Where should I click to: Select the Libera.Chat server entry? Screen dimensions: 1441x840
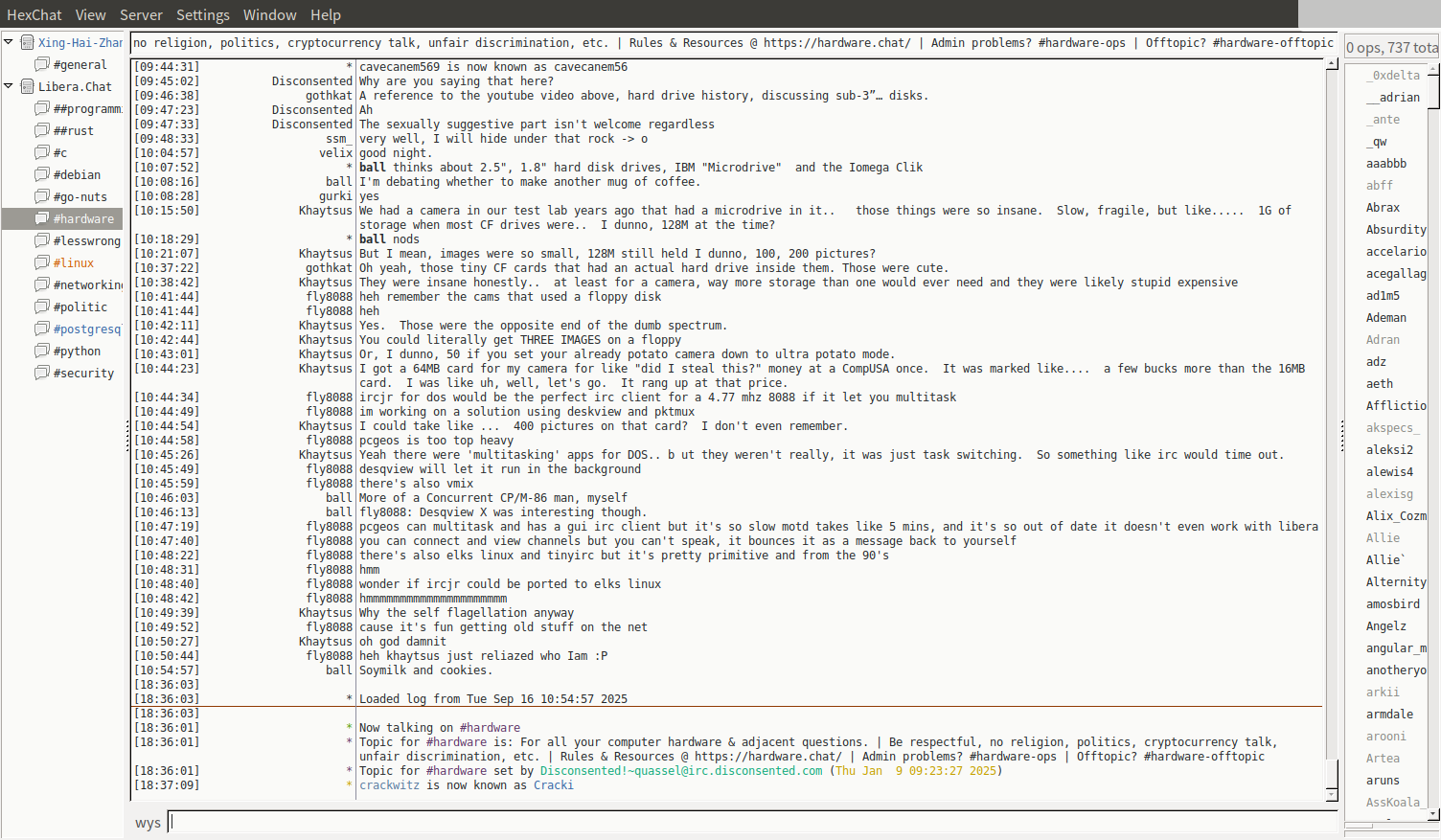[75, 87]
